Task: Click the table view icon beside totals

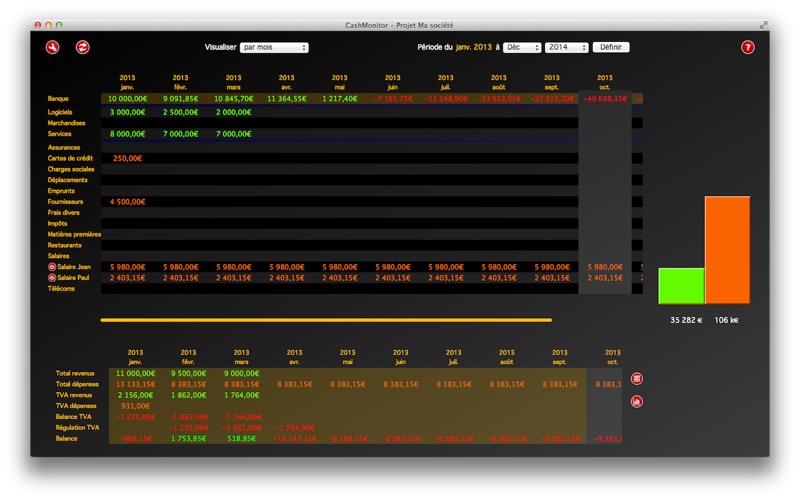Action: (637, 379)
